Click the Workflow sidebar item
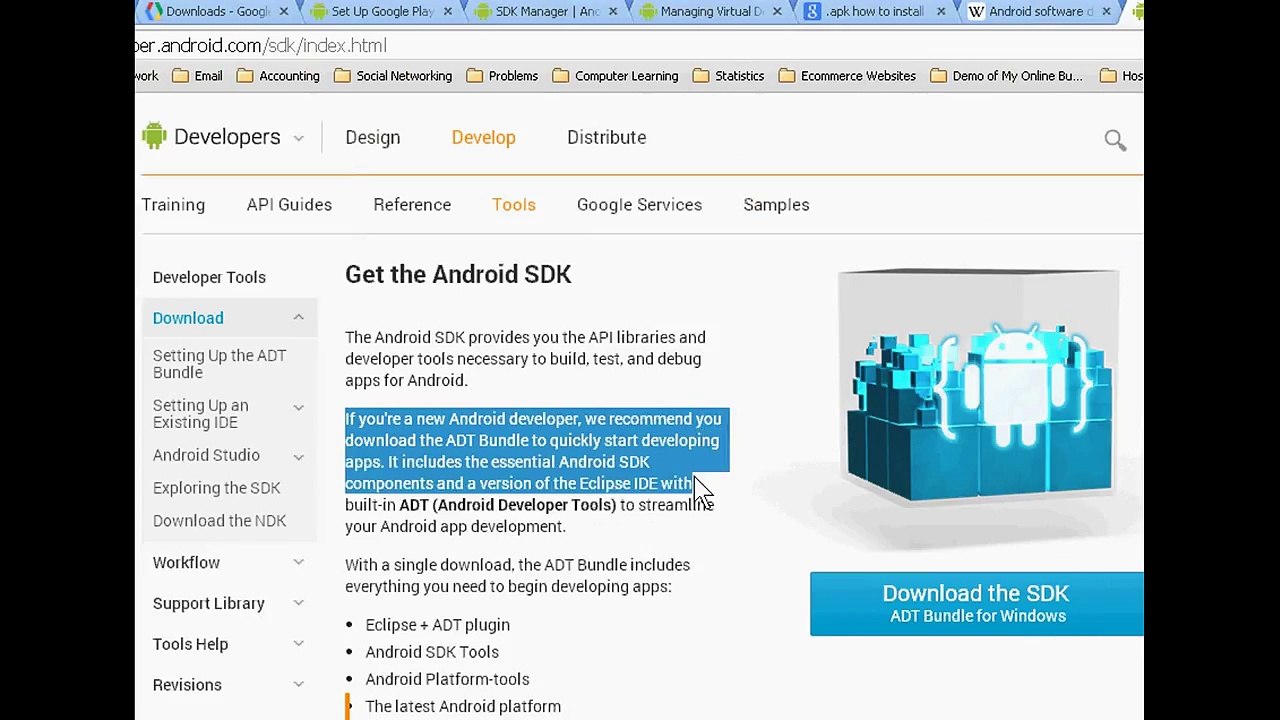 (x=186, y=562)
